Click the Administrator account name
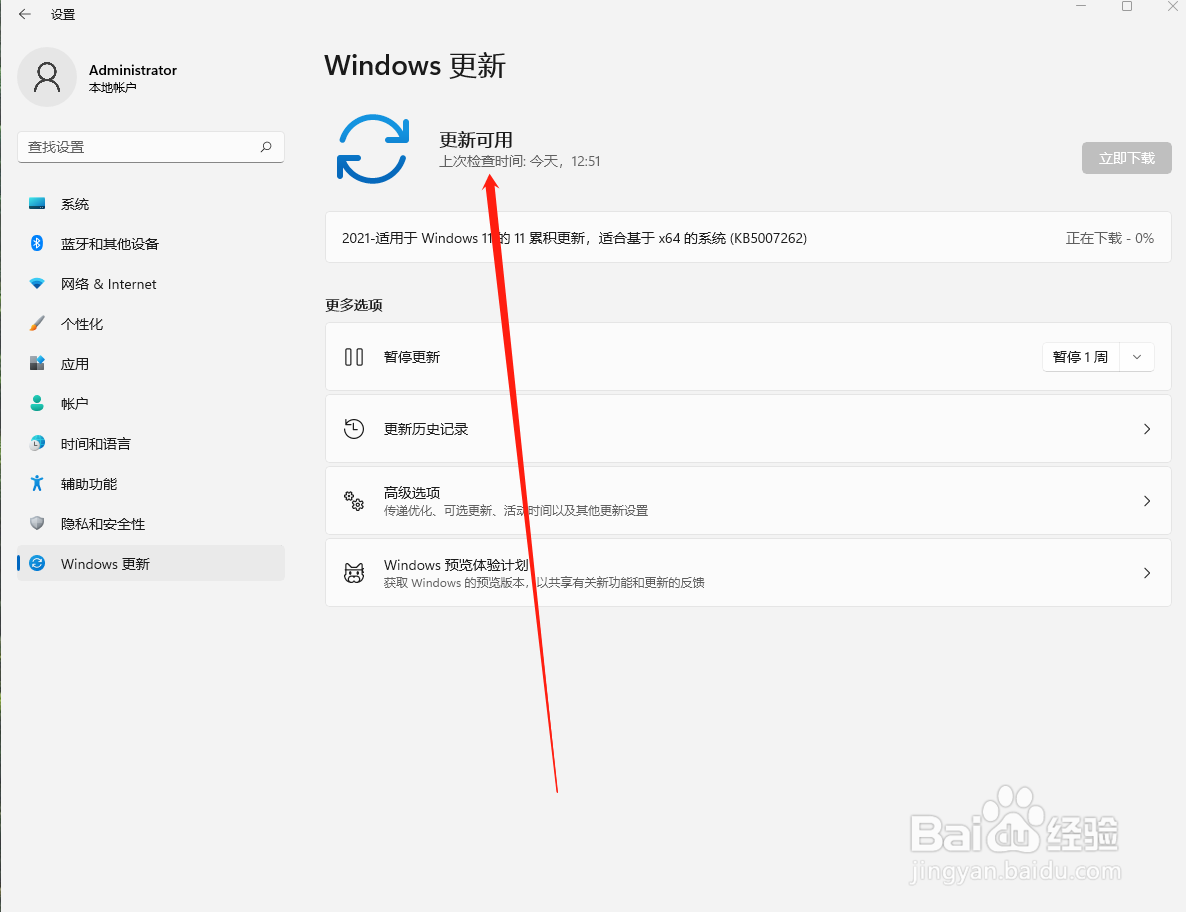Viewport: 1186px width, 912px height. [133, 70]
